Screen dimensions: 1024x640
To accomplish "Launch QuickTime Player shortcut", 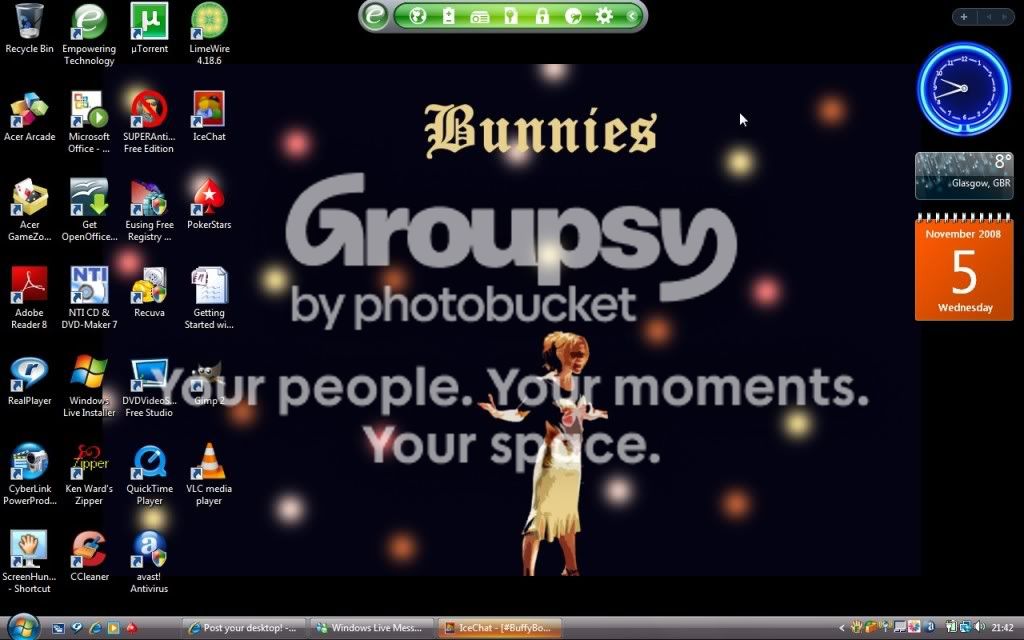I will (149, 475).
